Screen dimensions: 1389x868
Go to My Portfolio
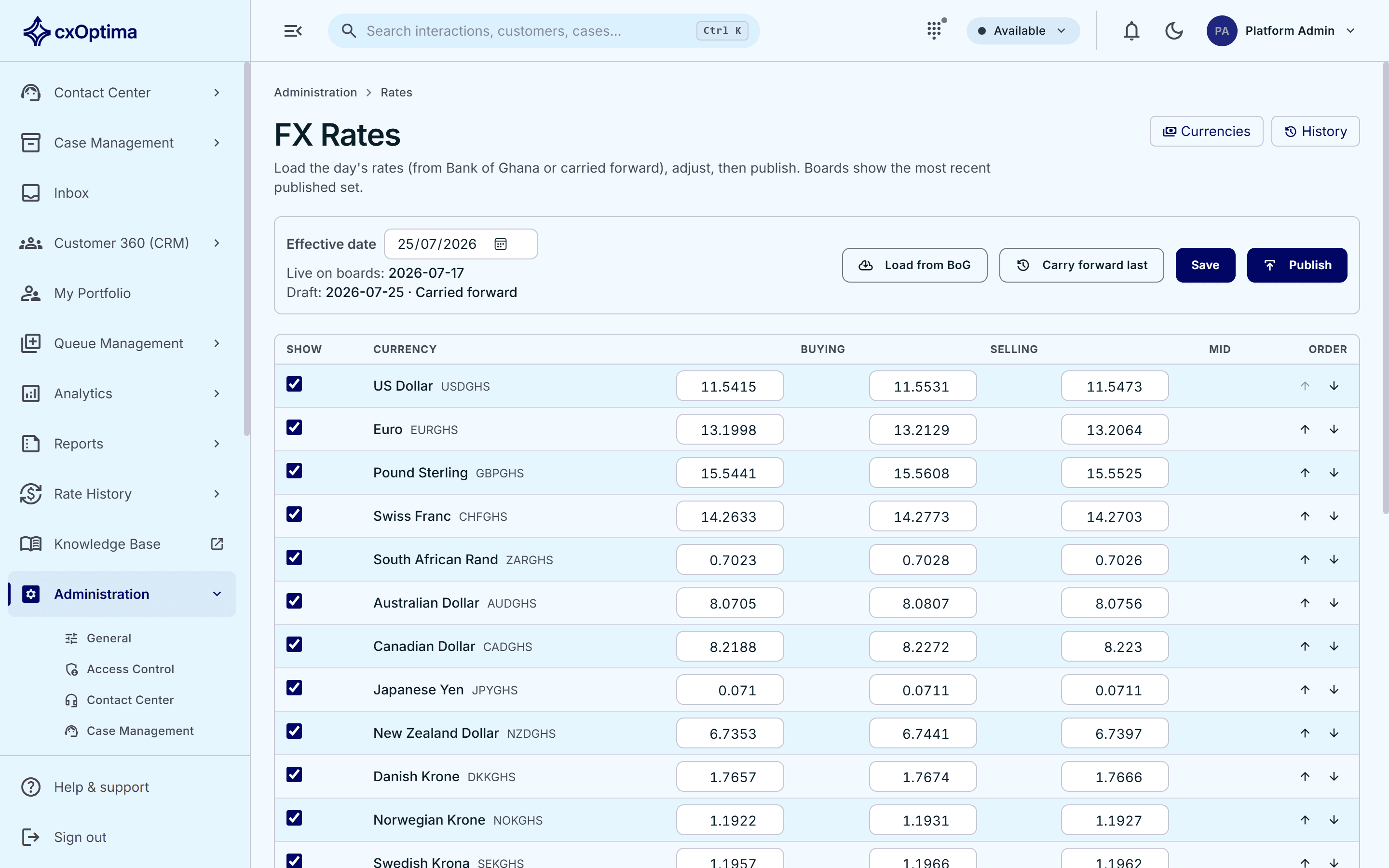122,293
